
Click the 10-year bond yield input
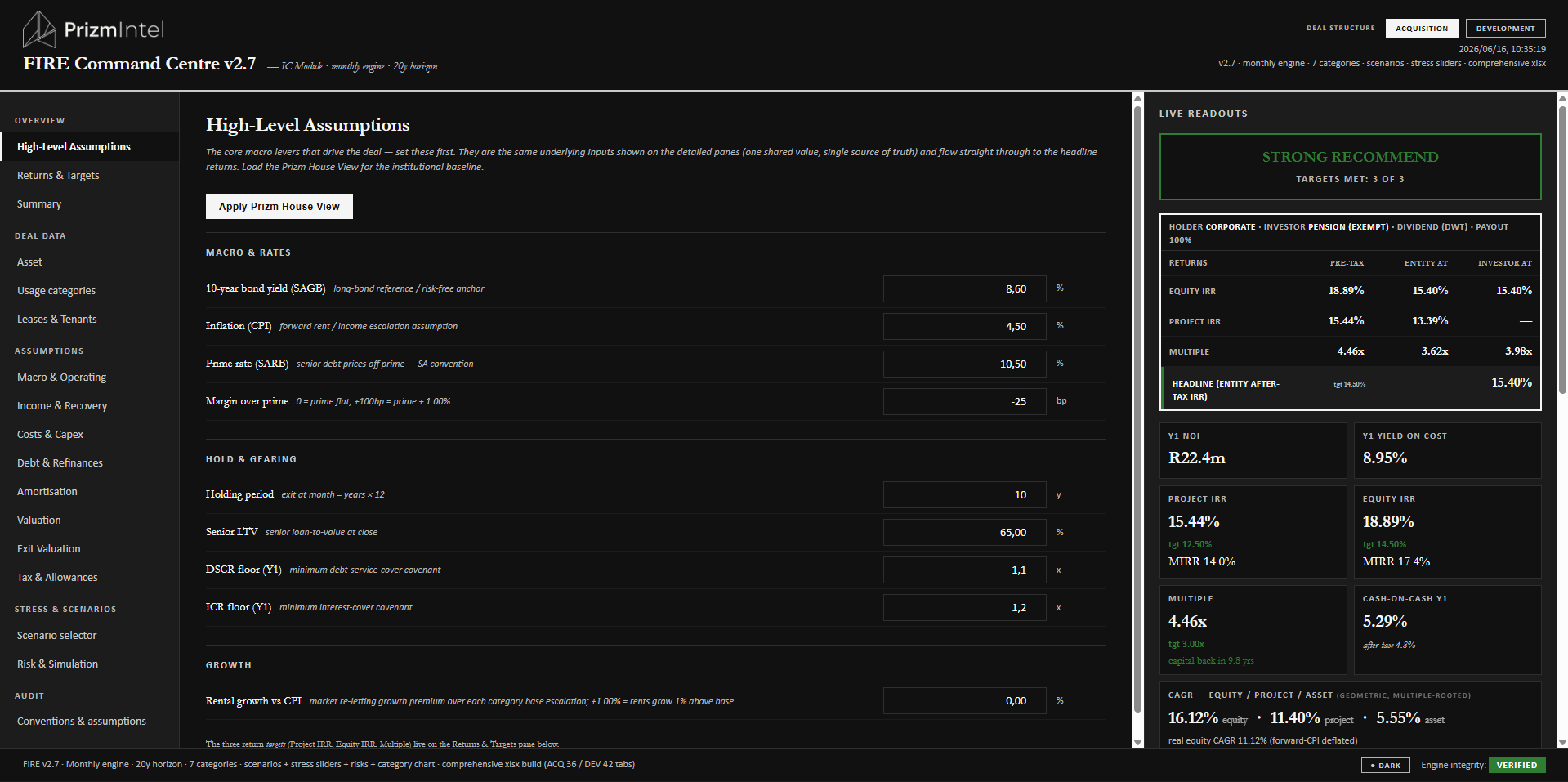pos(964,289)
